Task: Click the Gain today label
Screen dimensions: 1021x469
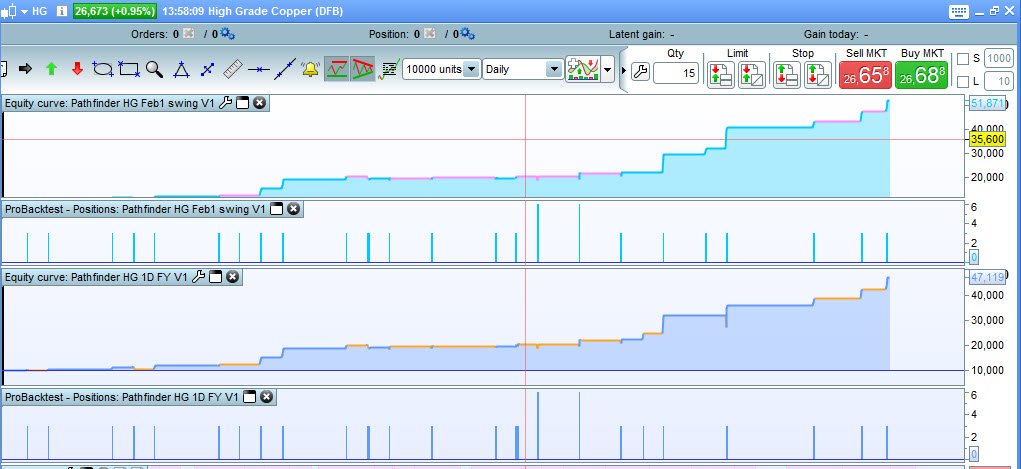Action: click(832, 35)
